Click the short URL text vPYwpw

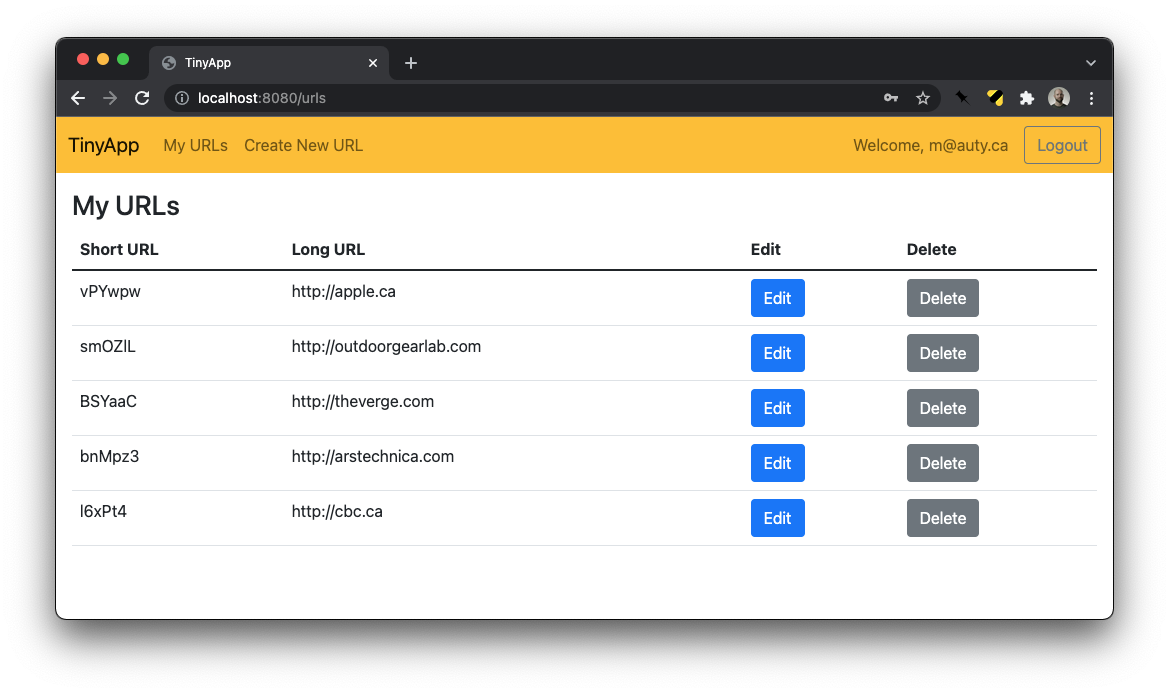tap(110, 292)
